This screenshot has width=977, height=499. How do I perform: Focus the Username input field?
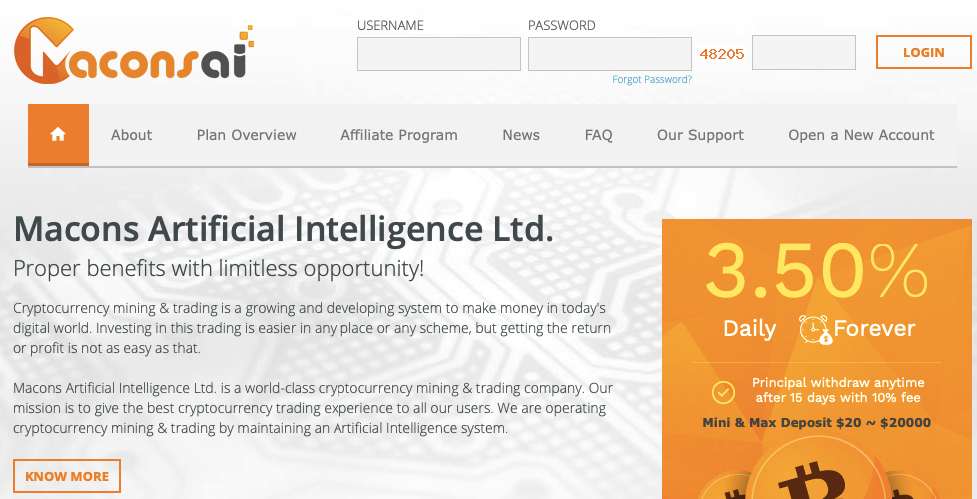tap(439, 54)
